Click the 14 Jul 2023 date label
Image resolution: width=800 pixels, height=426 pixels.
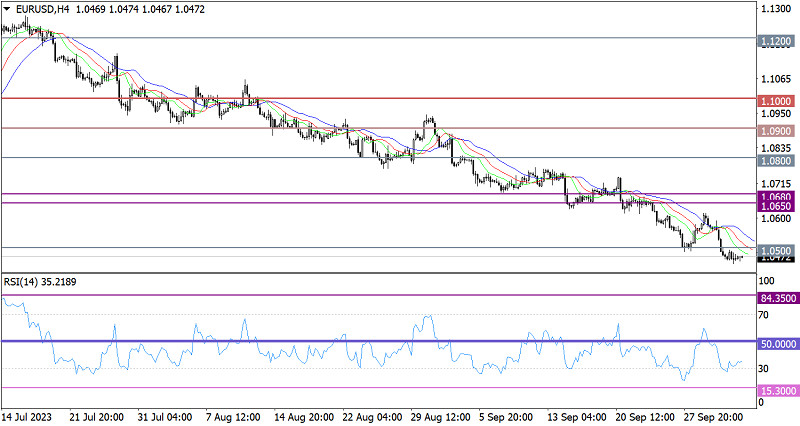pos(27,417)
